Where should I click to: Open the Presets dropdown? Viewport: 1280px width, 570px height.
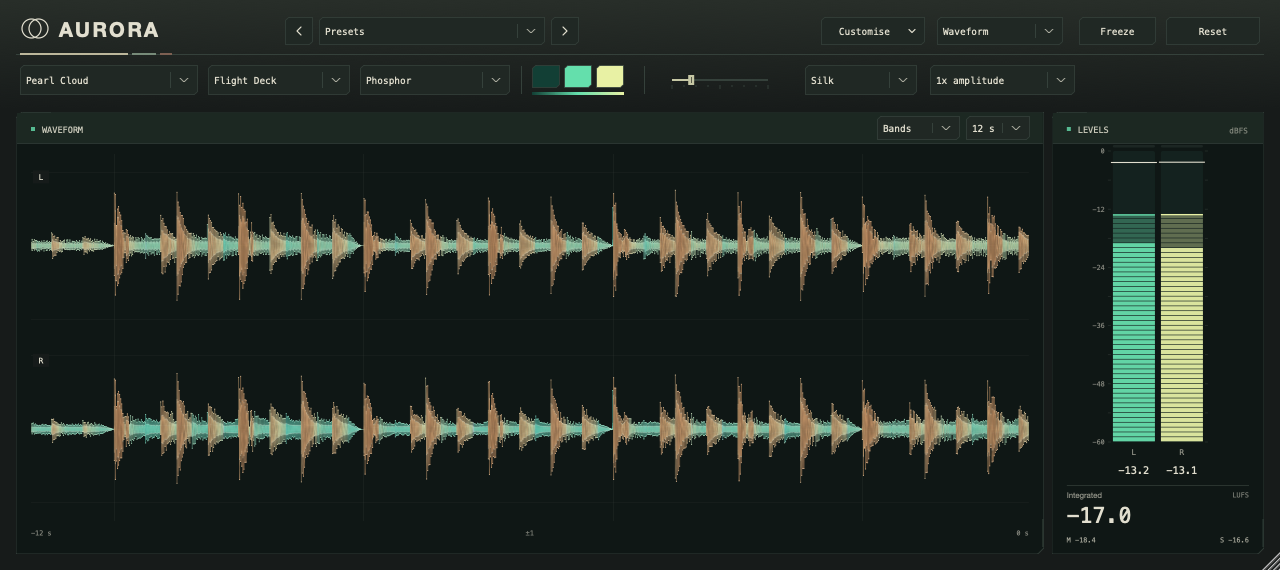(x=432, y=31)
